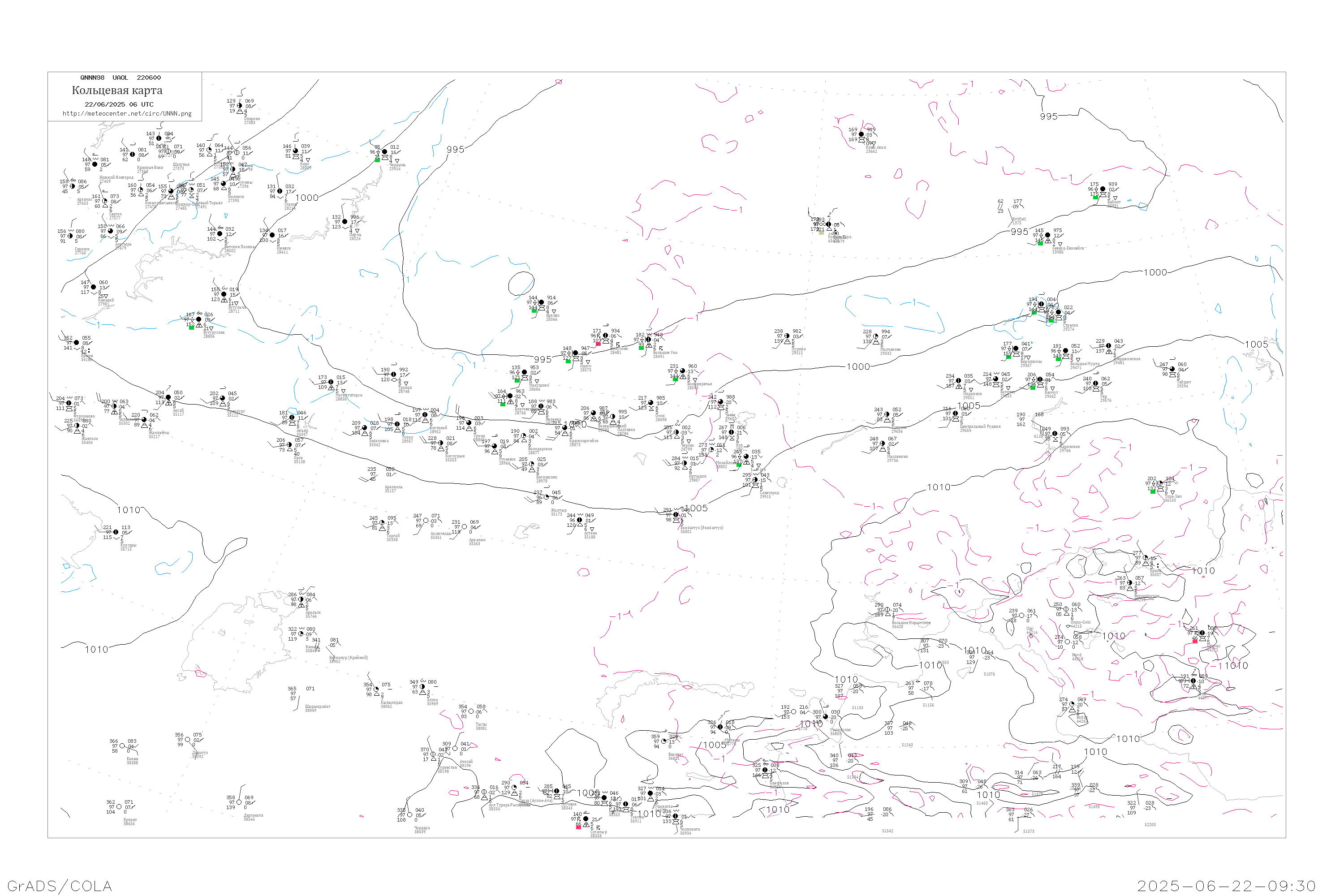
Task: Click the Екибастуз station circle marker
Action: pos(676,515)
